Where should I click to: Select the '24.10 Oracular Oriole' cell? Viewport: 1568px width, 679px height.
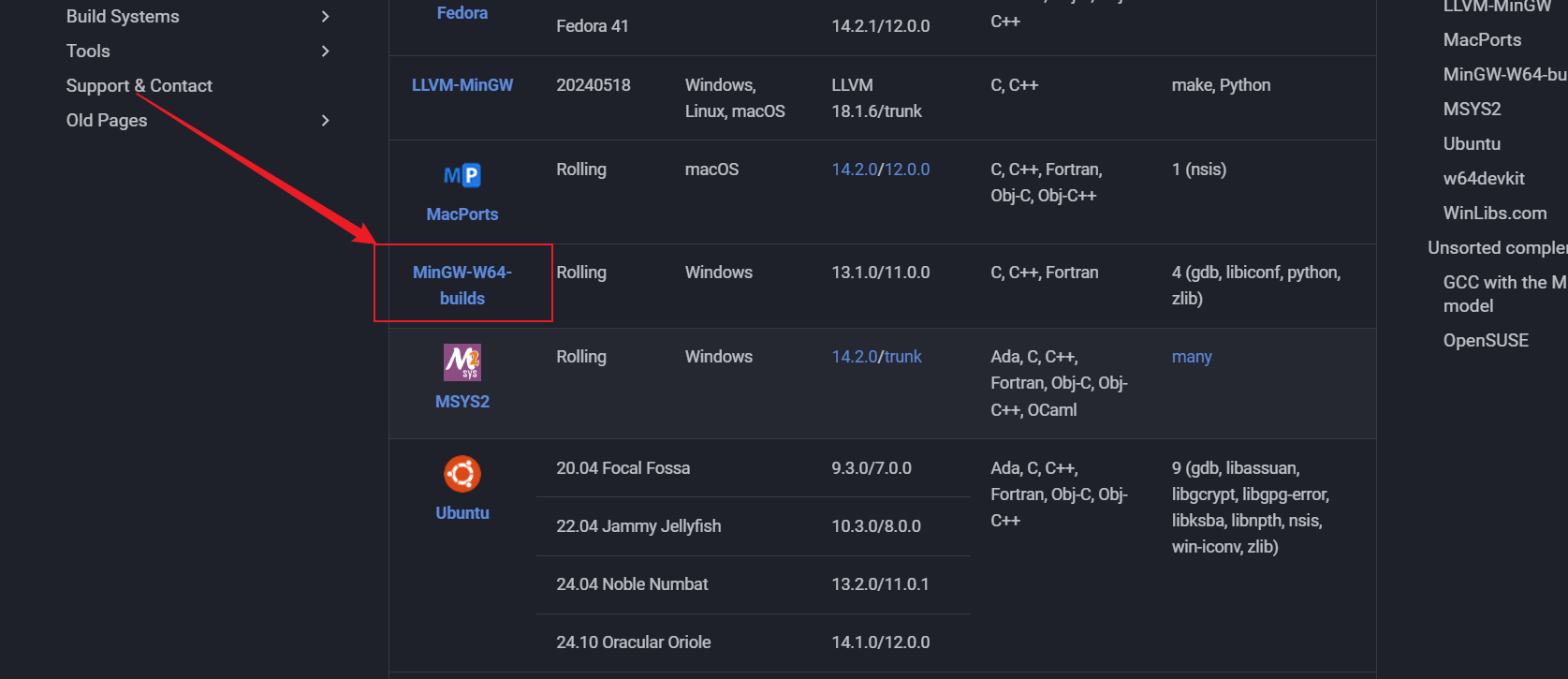633,642
